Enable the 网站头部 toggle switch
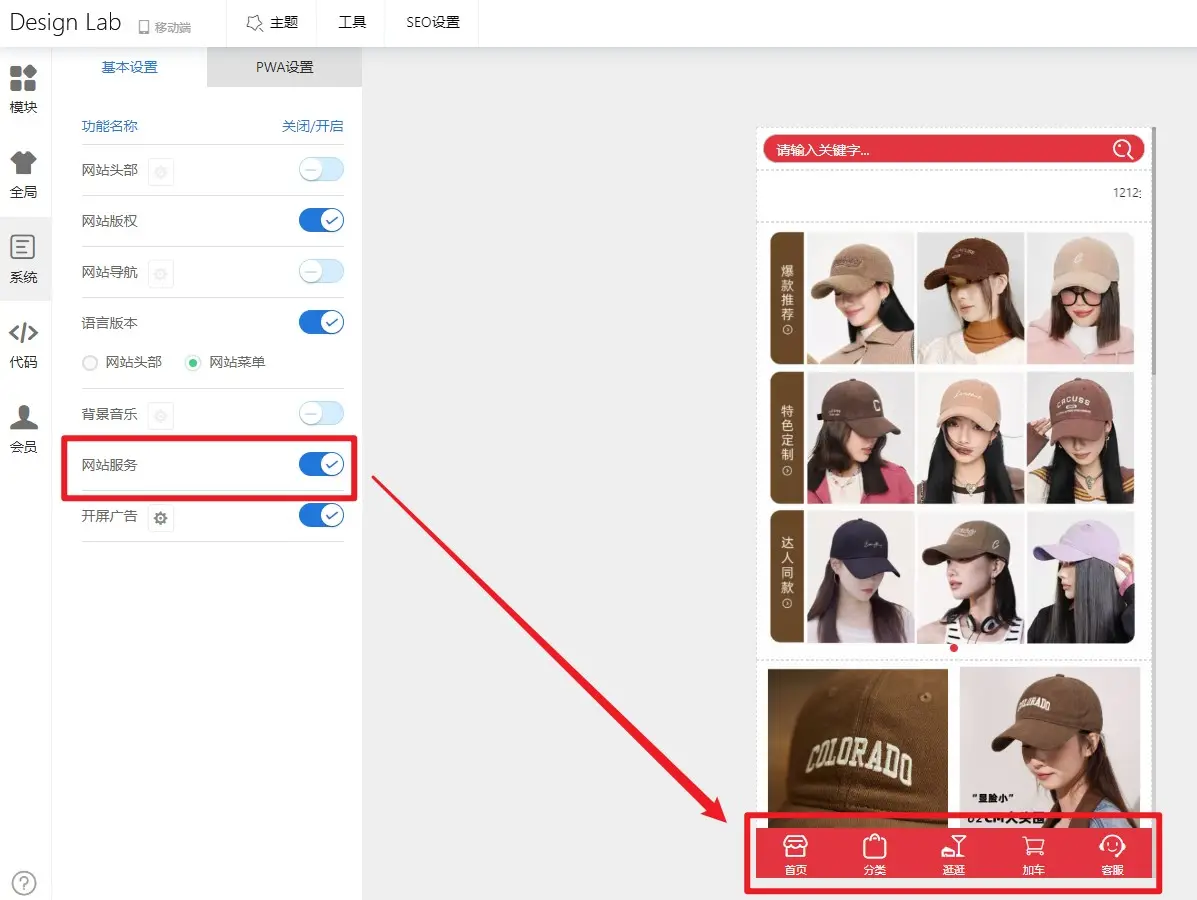The width and height of the screenshot is (1197, 900). (321, 170)
